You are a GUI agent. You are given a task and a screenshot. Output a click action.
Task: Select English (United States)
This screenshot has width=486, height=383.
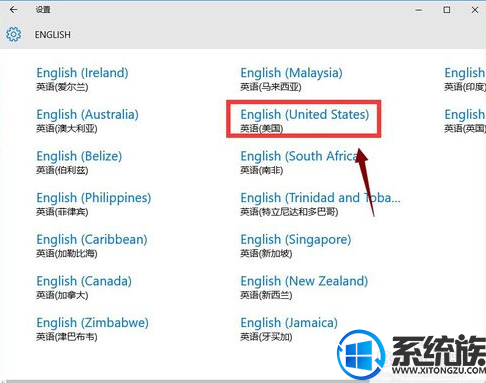click(x=305, y=121)
